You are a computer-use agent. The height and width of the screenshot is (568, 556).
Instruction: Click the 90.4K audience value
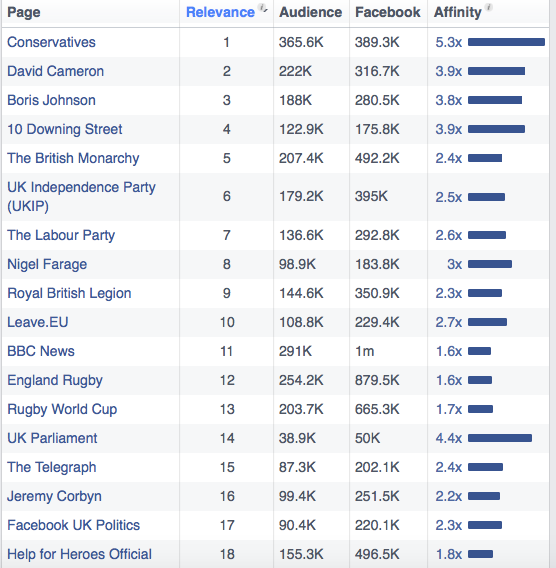coord(297,525)
